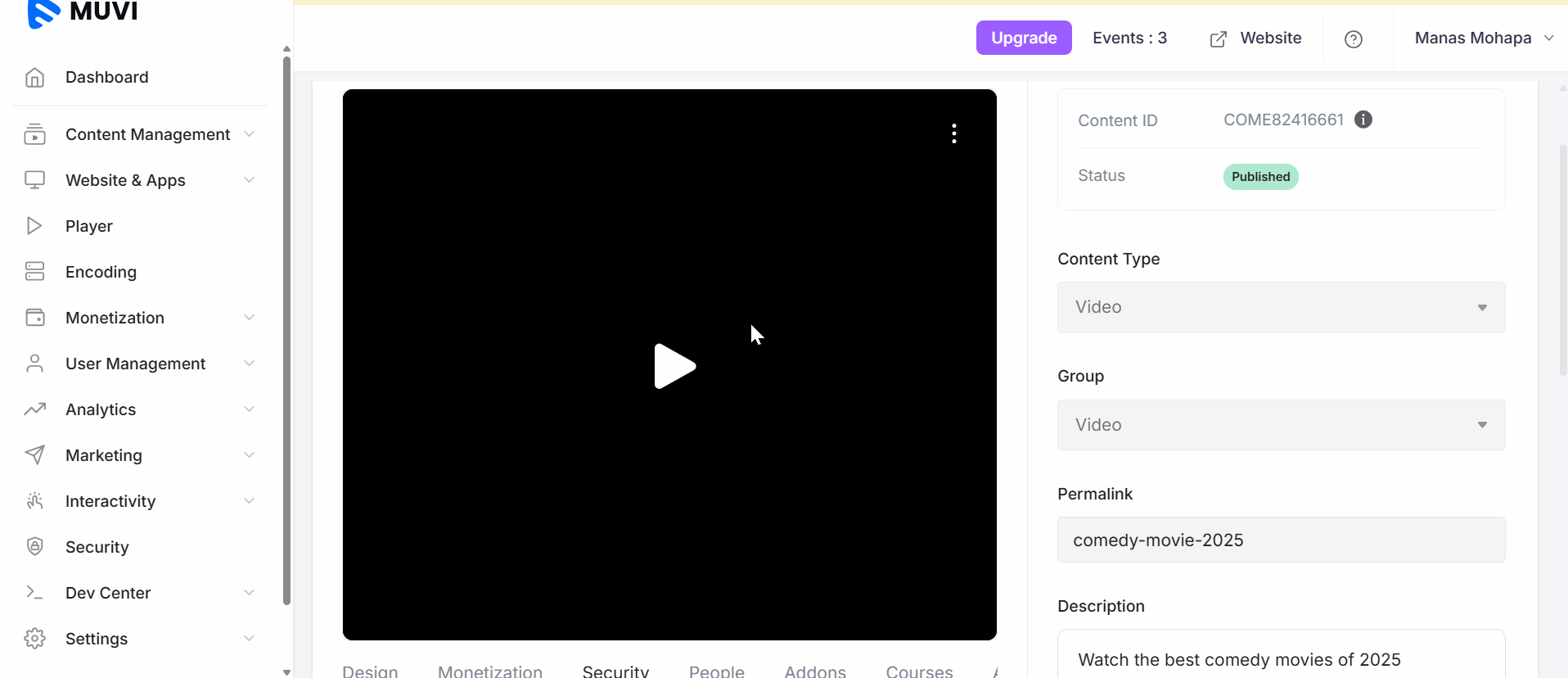
Task: Click the Security shield icon
Action: [34, 547]
